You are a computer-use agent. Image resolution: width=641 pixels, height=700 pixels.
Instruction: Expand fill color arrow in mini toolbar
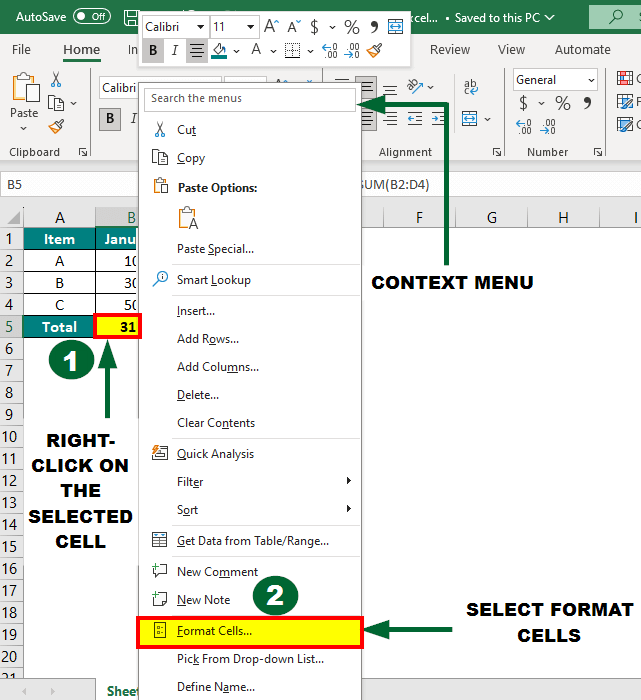coord(237,51)
